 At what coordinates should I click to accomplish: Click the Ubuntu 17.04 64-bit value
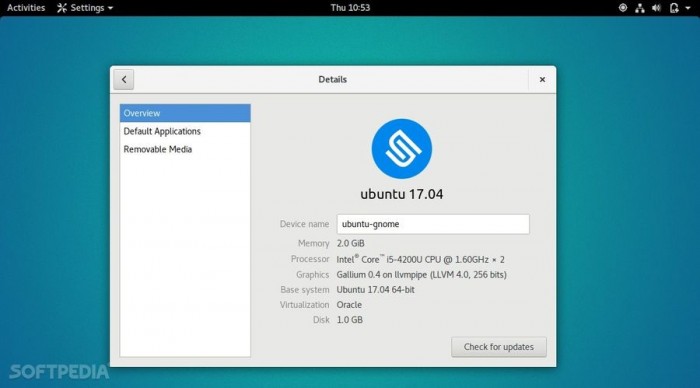(375, 290)
